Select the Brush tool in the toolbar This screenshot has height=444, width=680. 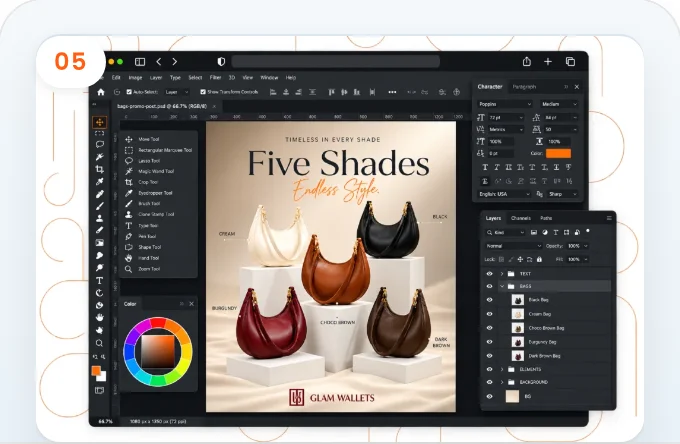point(100,206)
